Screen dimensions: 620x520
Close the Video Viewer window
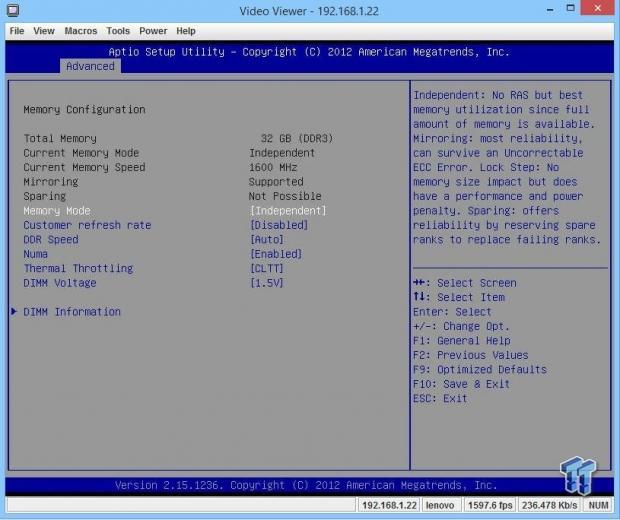point(597,8)
